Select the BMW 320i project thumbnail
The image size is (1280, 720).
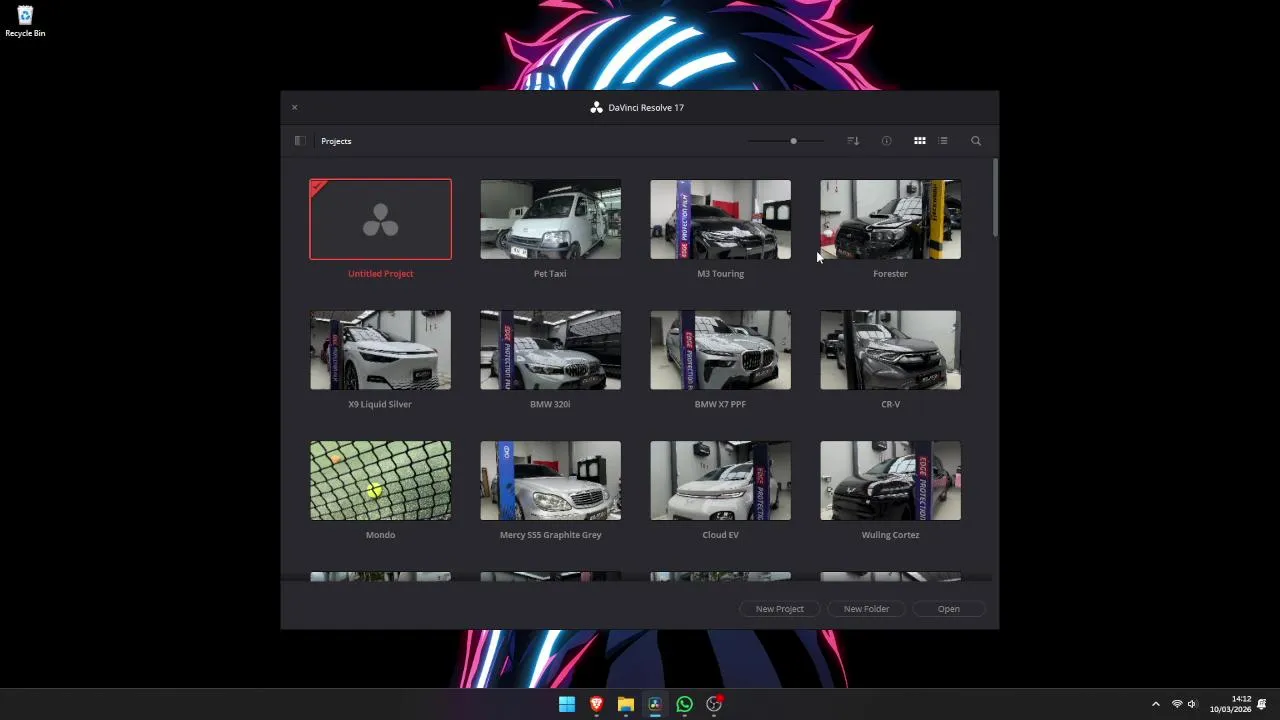[550, 350]
